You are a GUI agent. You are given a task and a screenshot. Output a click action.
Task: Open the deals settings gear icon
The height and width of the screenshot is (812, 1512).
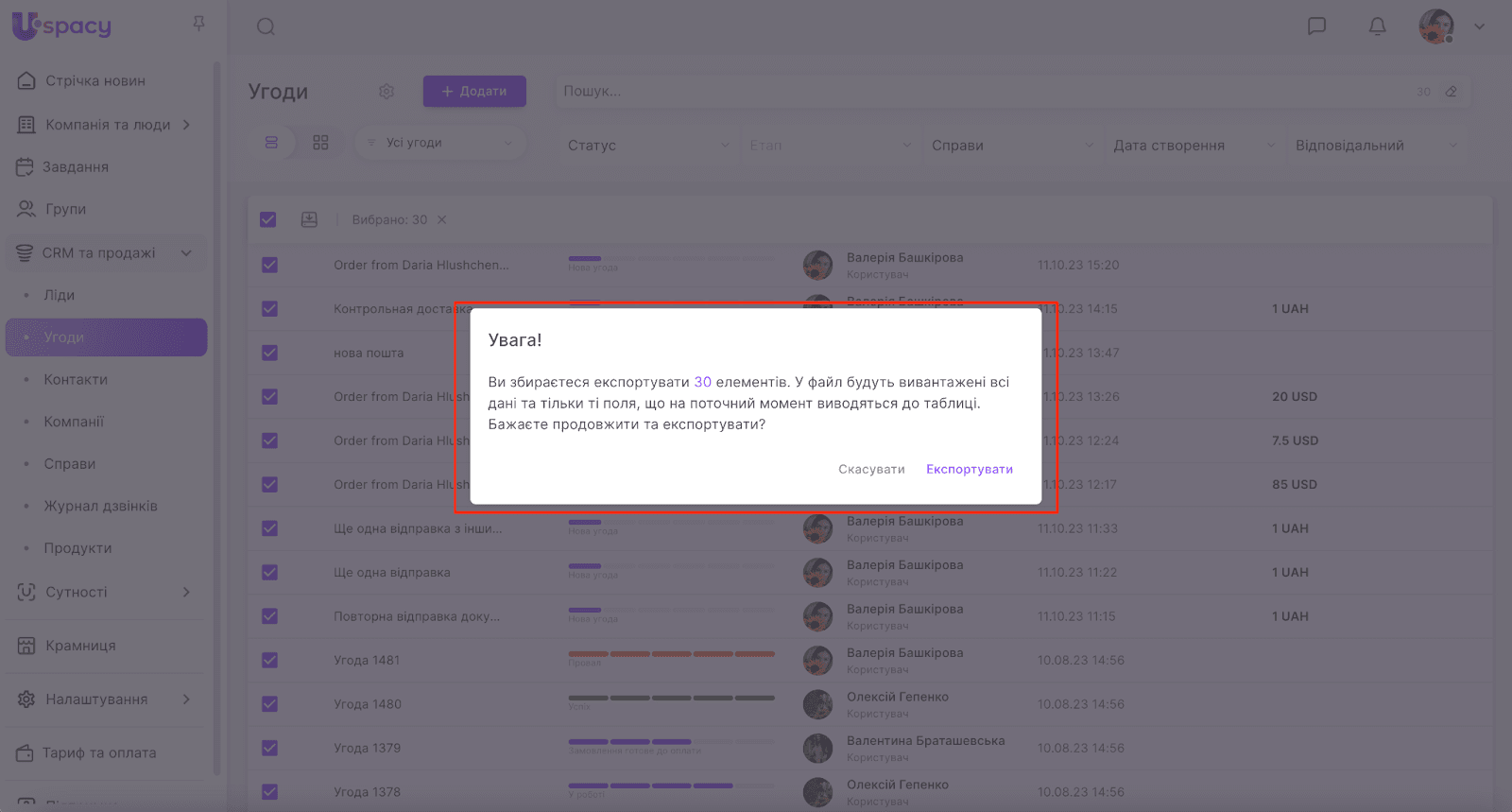pos(387,92)
